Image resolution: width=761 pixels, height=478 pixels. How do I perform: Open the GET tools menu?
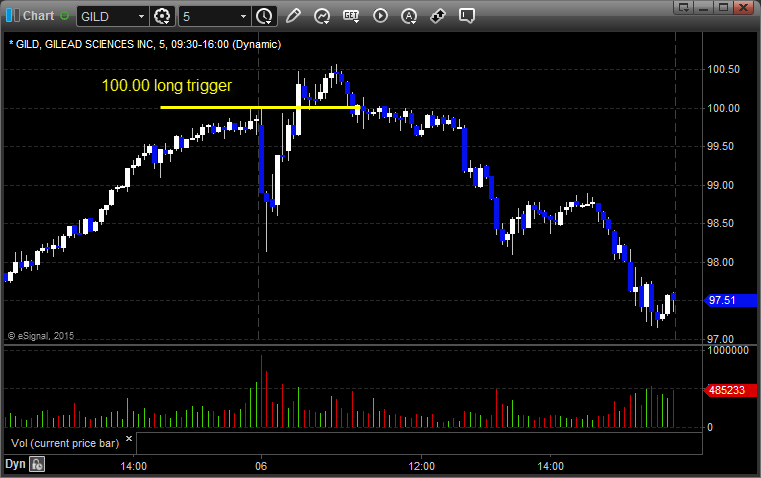coord(351,16)
